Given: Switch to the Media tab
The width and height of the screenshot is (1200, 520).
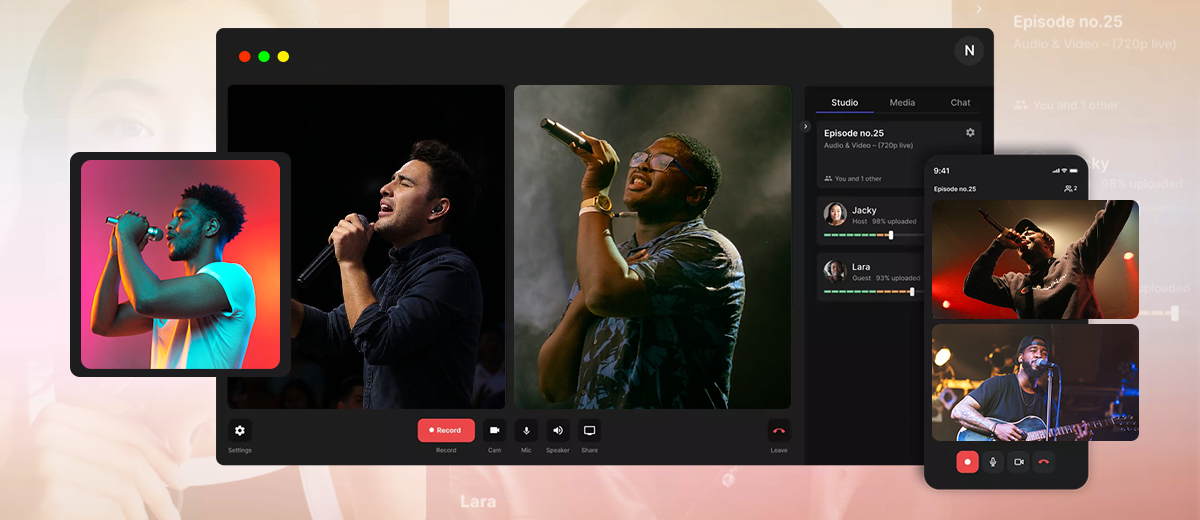Looking at the screenshot, I should (x=902, y=103).
